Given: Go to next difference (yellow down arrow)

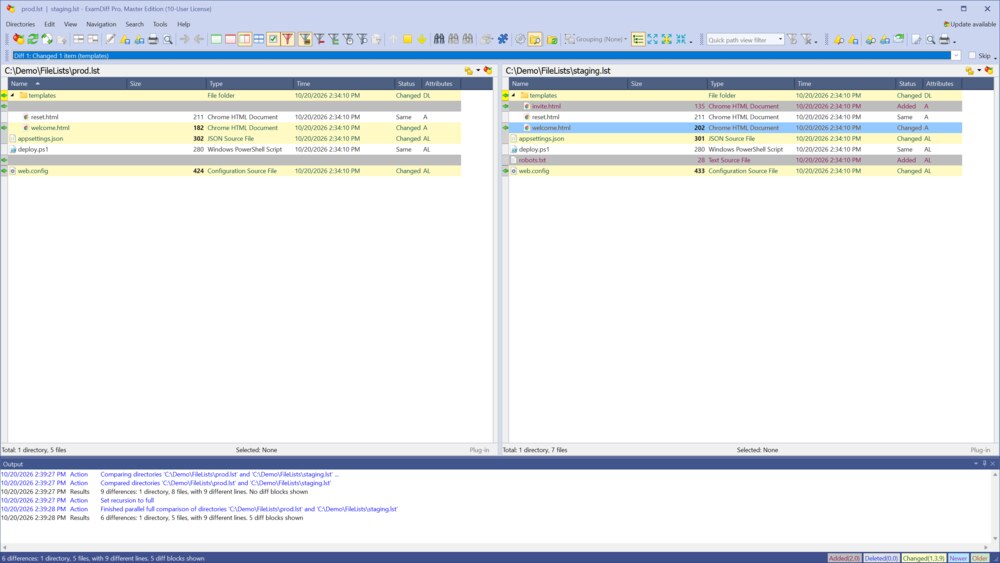Looking at the screenshot, I should point(422,40).
